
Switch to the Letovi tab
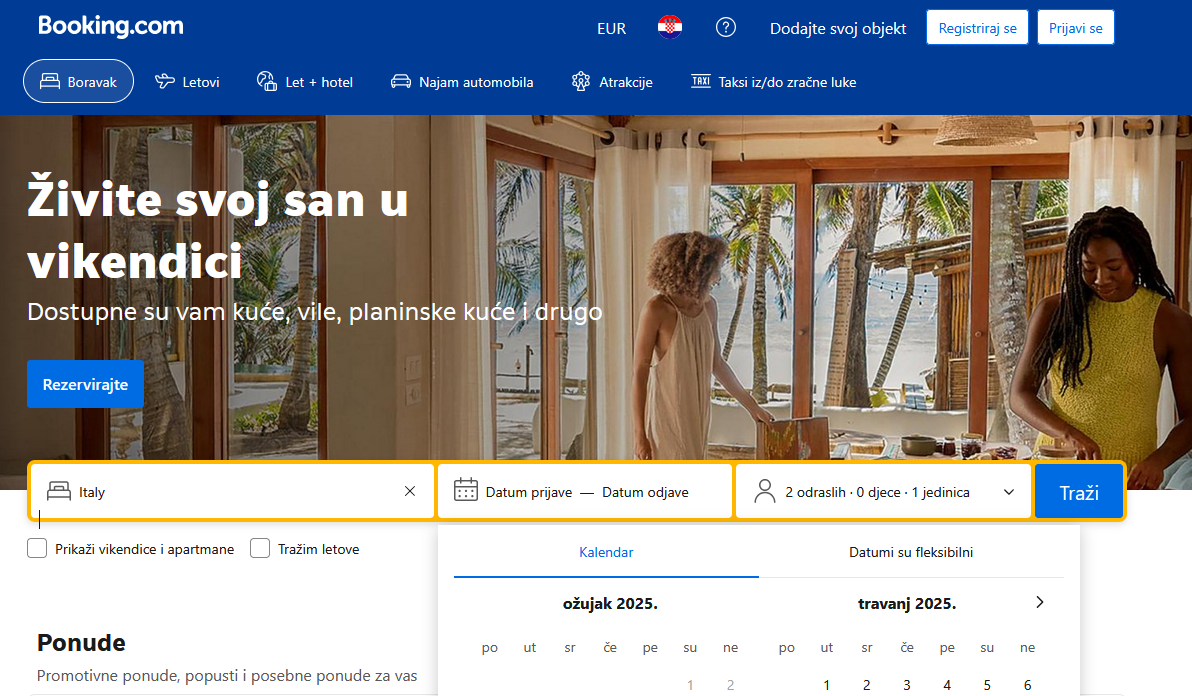(x=187, y=81)
